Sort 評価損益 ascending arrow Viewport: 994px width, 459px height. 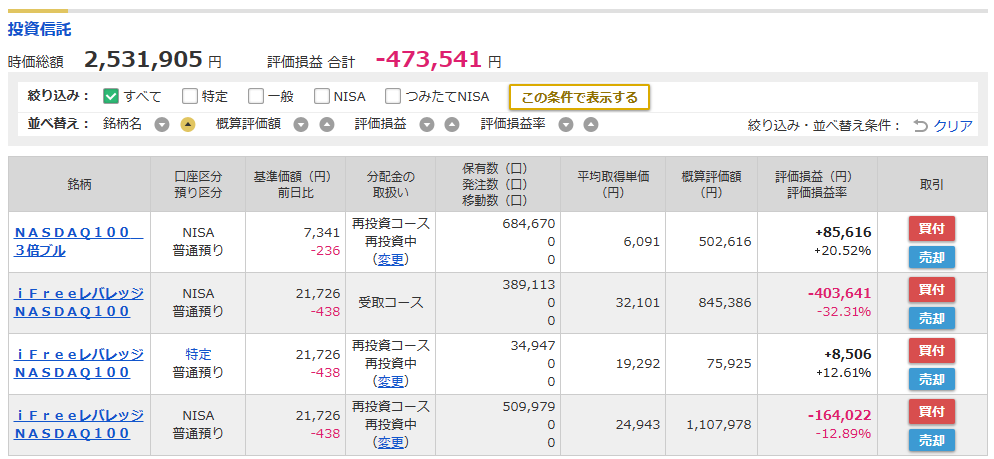pos(451,125)
